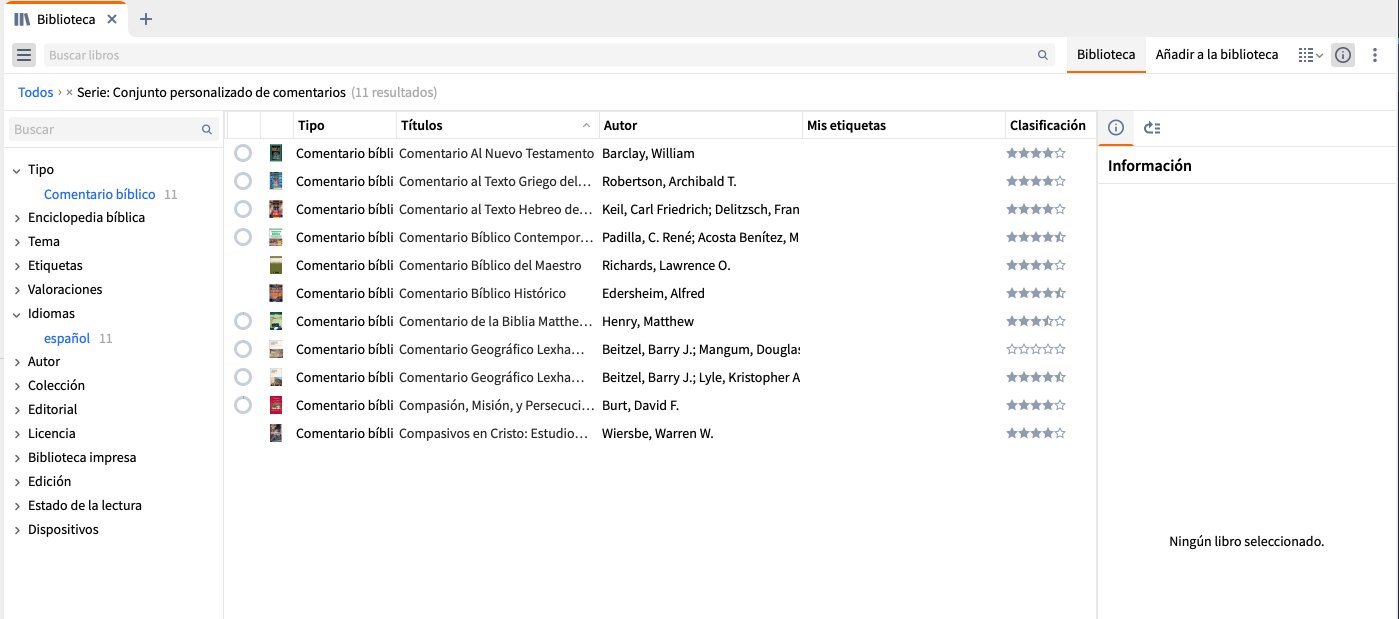Expand the Edición facet
Viewport: 1399px width, 619px height.
tap(17, 482)
